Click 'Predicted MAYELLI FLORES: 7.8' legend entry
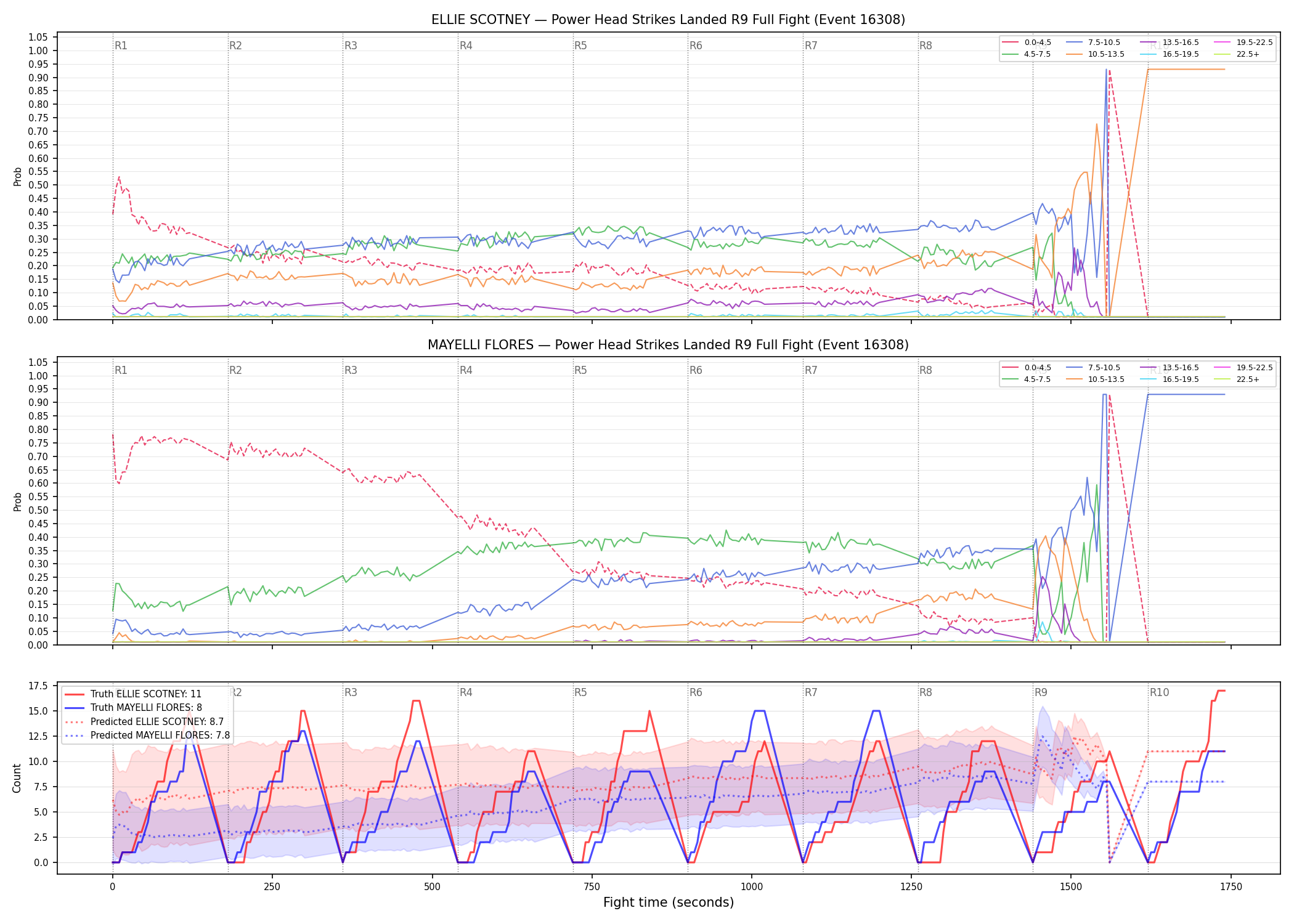This screenshot has height=924, width=1294. point(147,736)
